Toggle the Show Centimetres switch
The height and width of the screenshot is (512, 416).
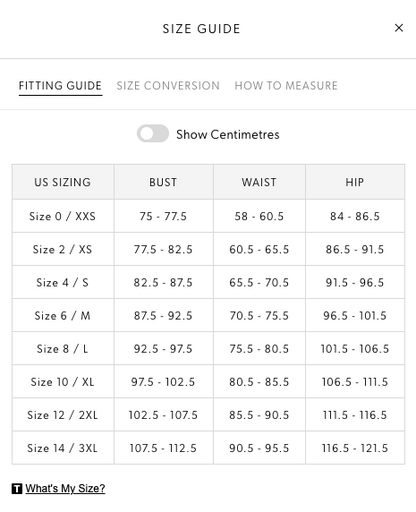[153, 134]
